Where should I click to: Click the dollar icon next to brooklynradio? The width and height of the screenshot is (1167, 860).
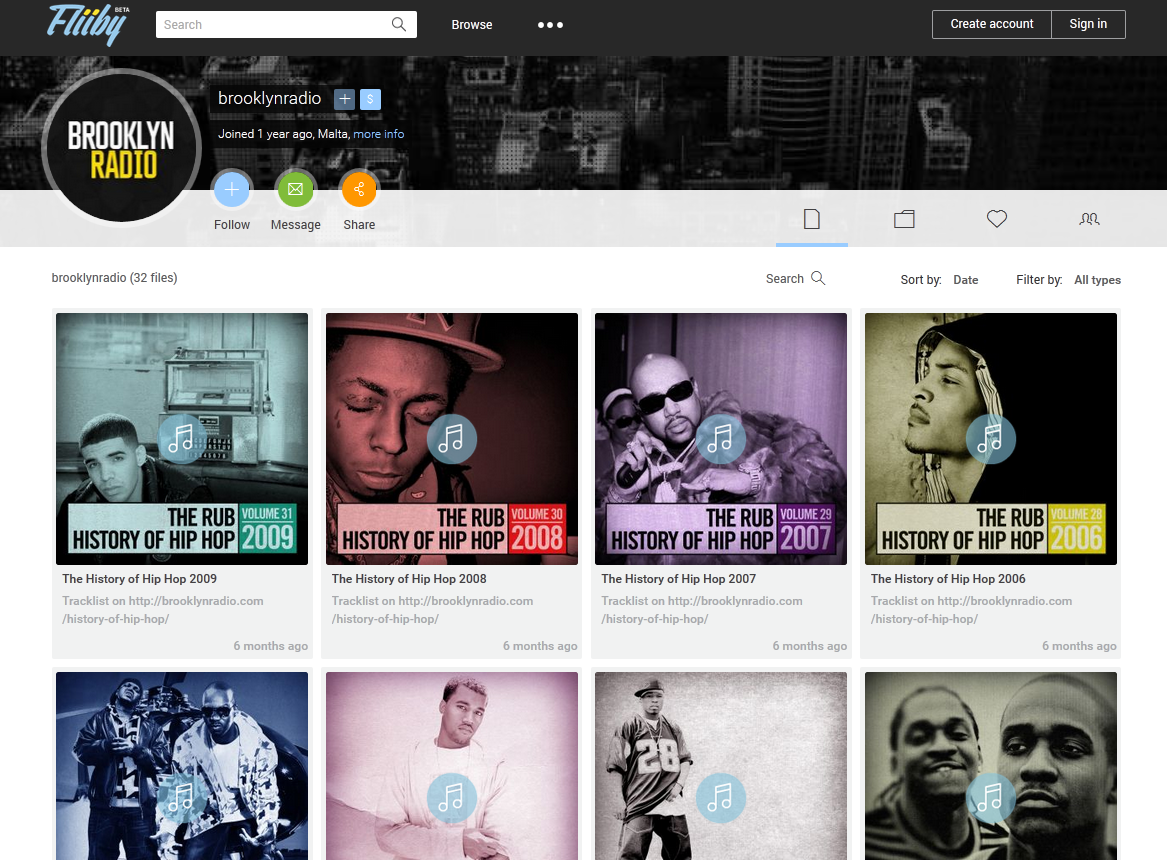click(371, 99)
